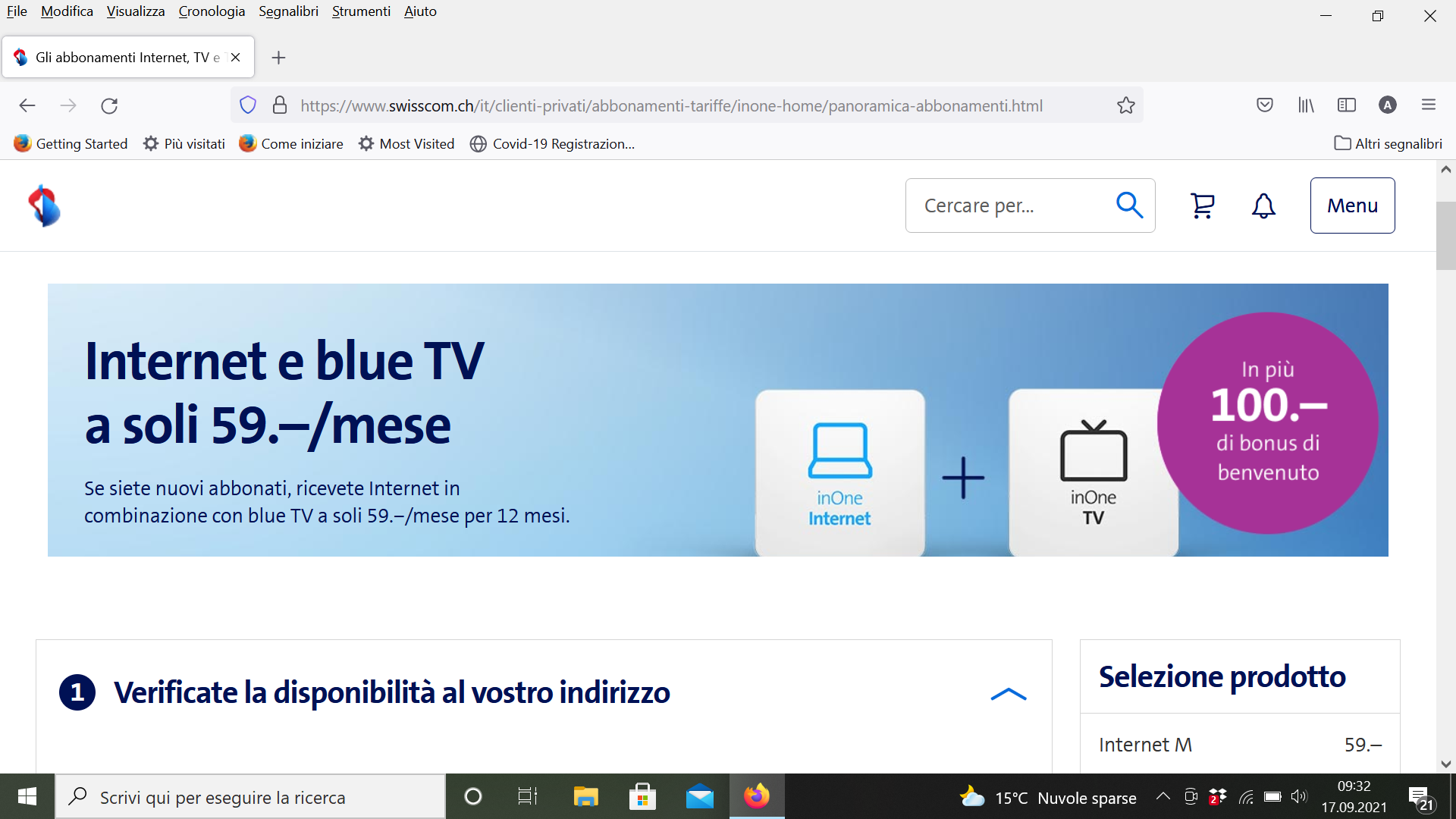
Task: Open File Explorer from the taskbar
Action: pos(585,796)
